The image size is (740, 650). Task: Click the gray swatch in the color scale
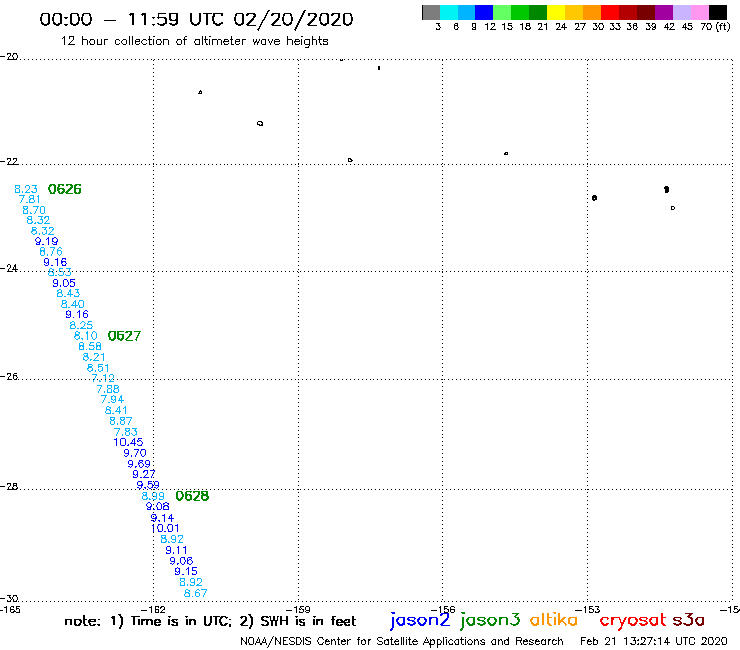431,12
